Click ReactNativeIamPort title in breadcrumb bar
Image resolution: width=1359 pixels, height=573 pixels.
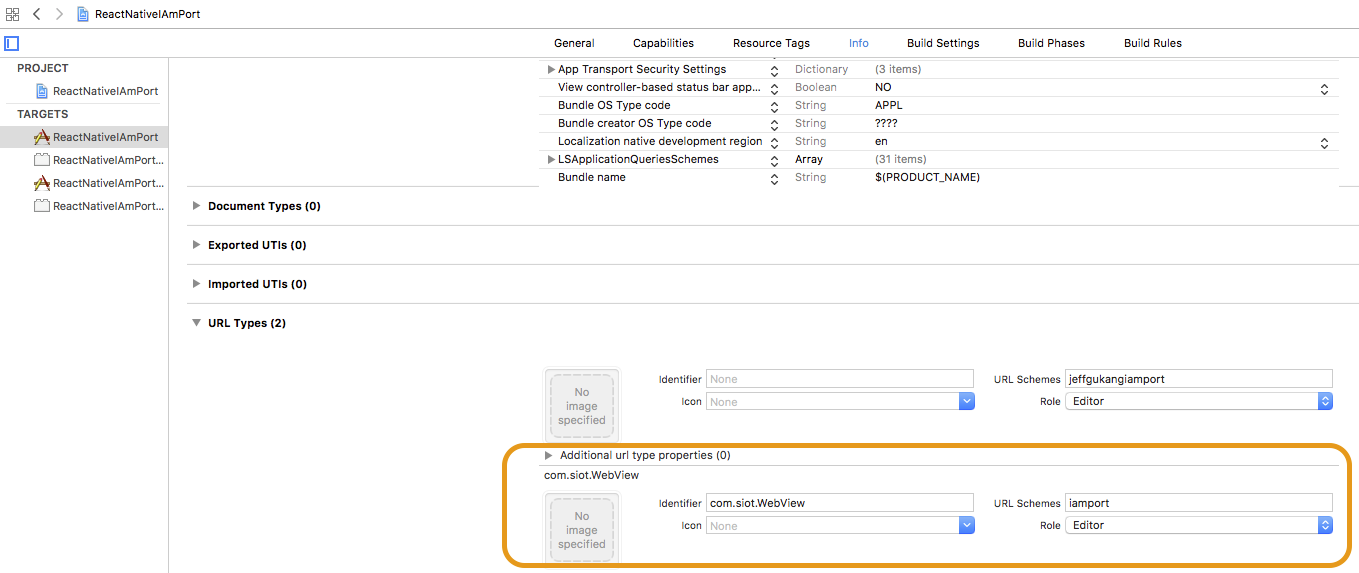pos(147,14)
